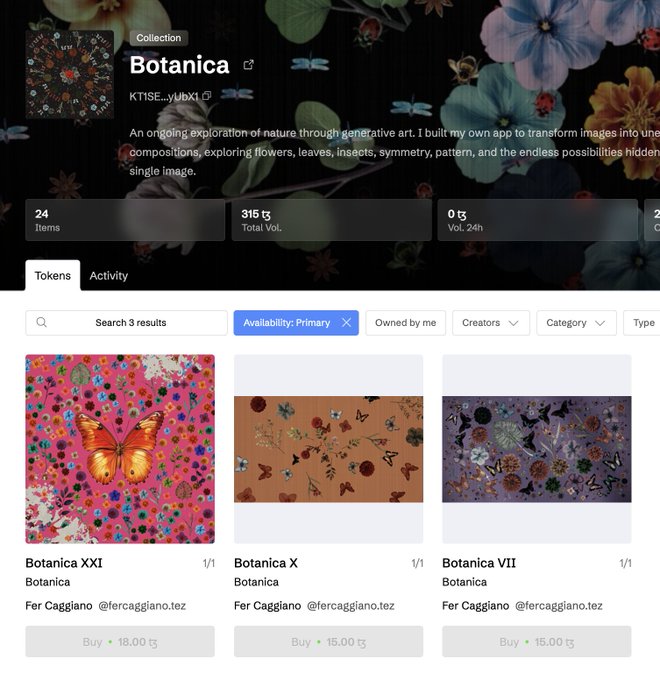Open Botanica collection link under Botanica XXI
This screenshot has height=680, width=660.
[48, 582]
